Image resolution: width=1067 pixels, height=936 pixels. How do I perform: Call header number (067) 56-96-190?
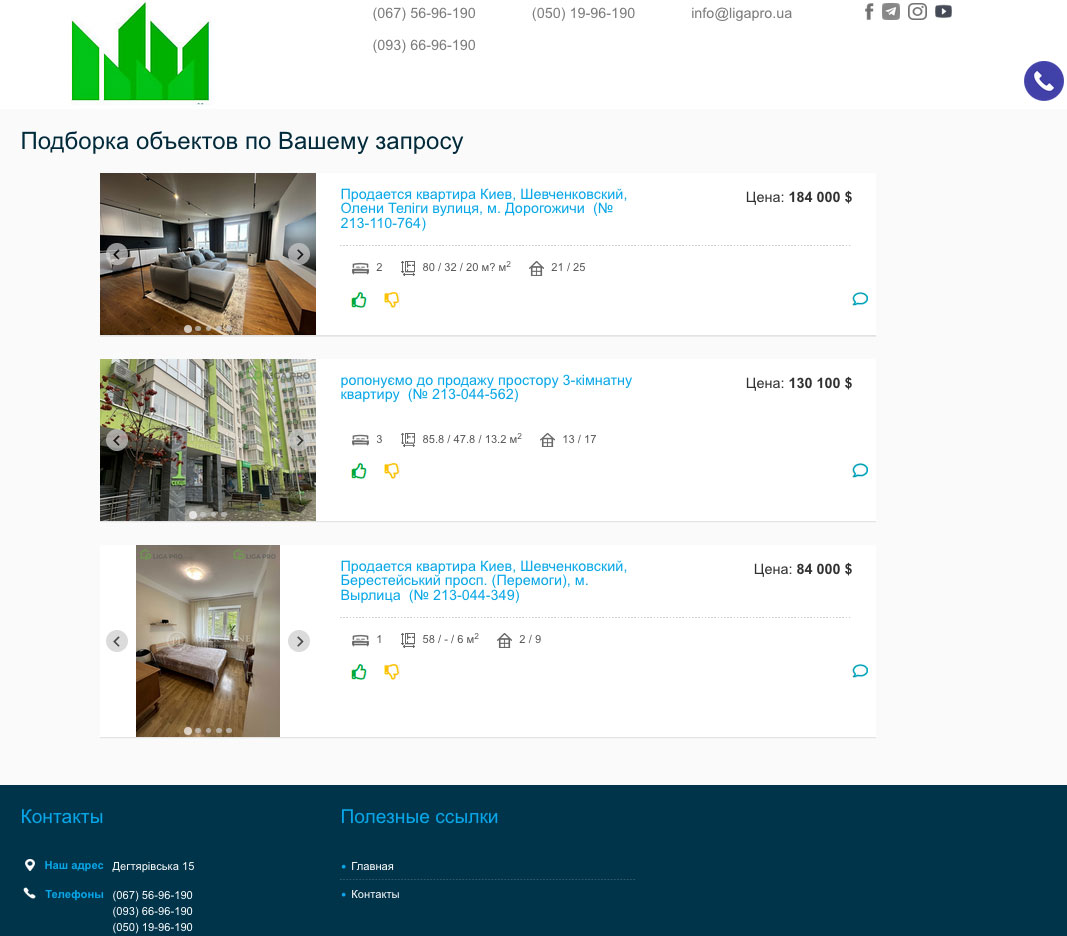424,13
